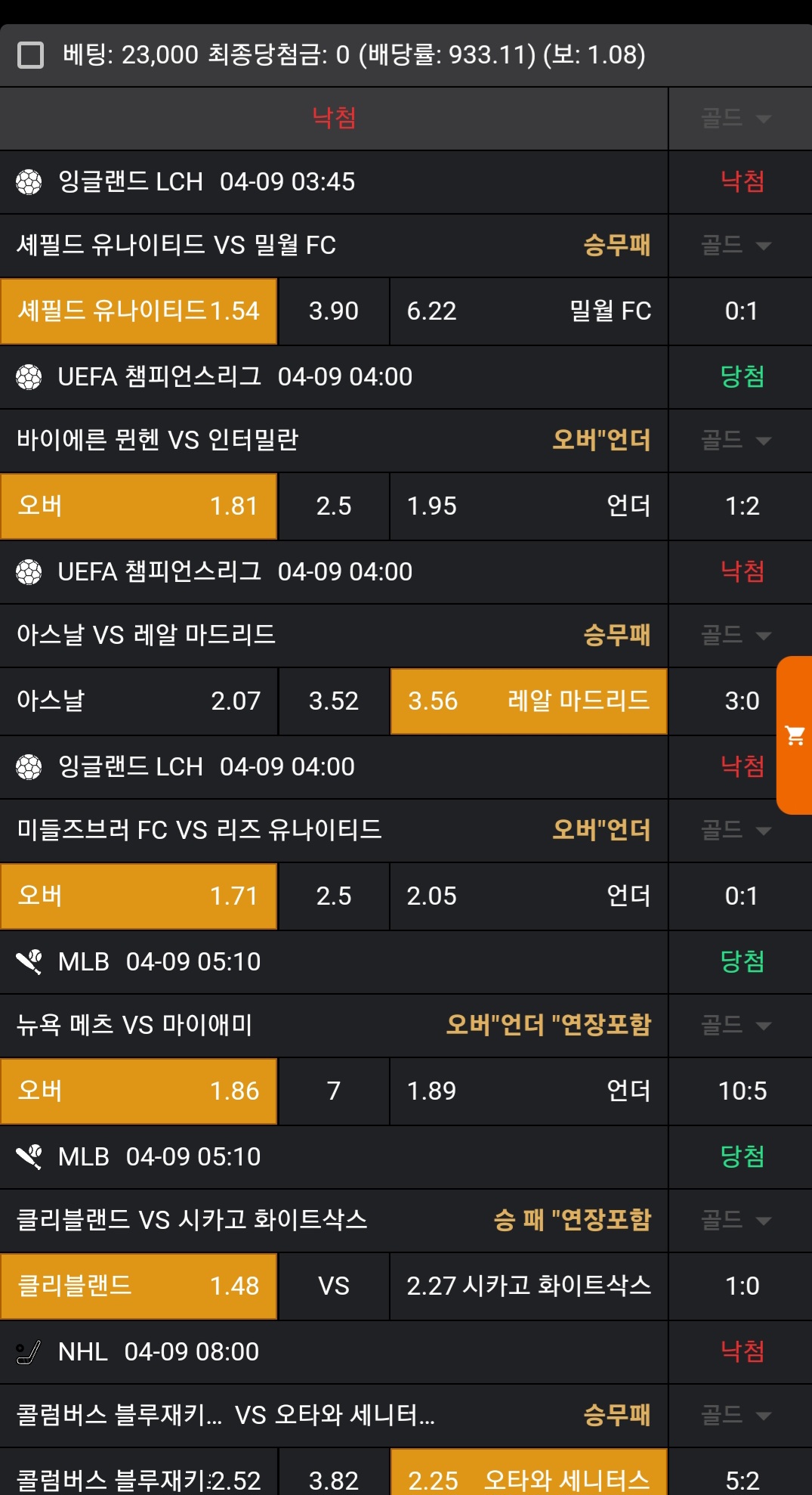Open 골드 dropdown in top 낙첨 header

737,119
